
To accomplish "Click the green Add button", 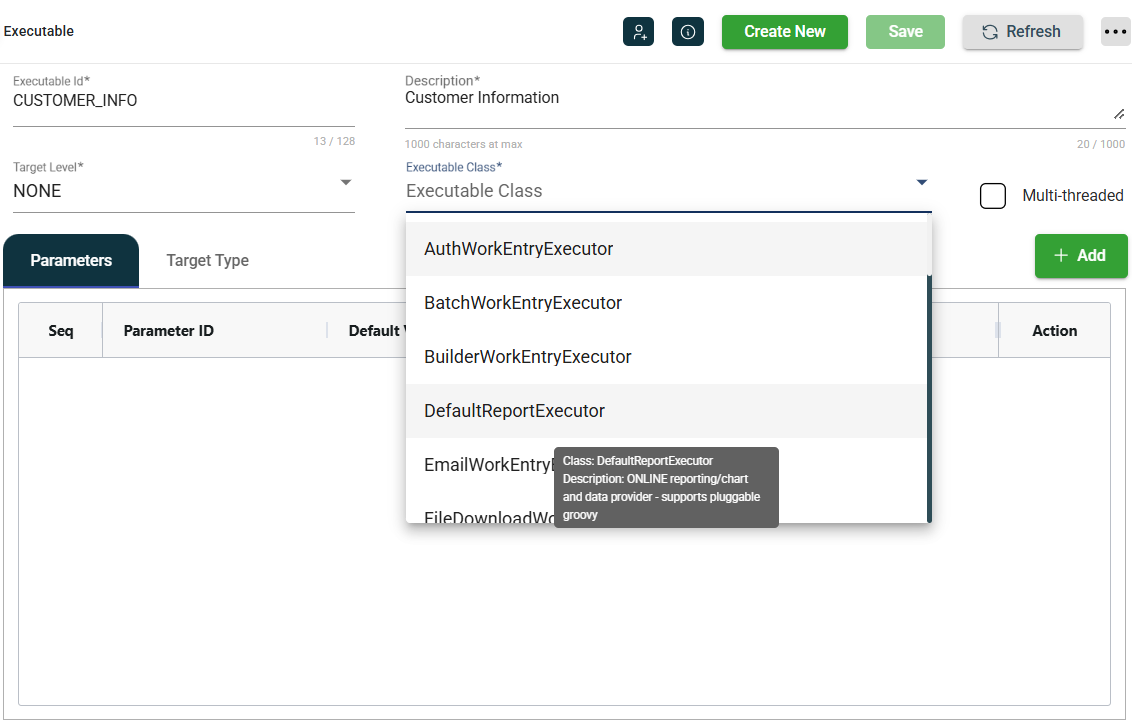I will pos(1080,256).
